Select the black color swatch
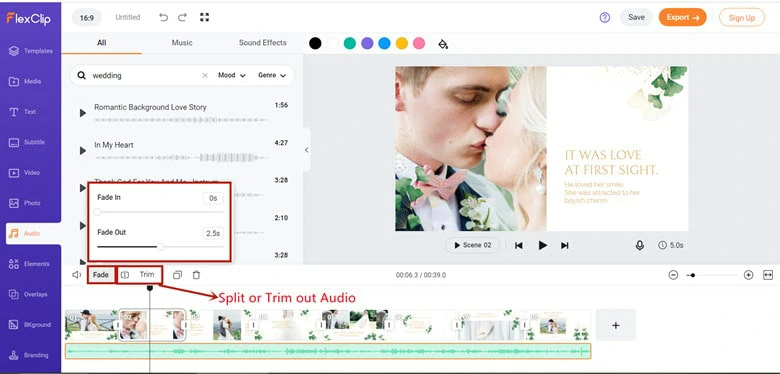Viewport: 780px width, 374px height. click(x=315, y=43)
